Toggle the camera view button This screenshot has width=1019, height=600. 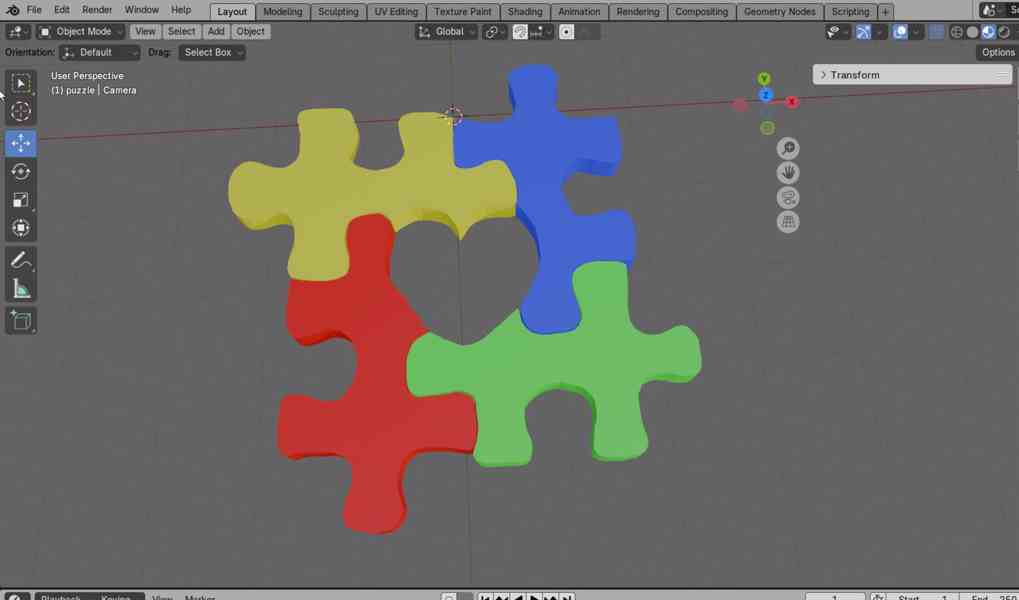pyautogui.click(x=788, y=198)
